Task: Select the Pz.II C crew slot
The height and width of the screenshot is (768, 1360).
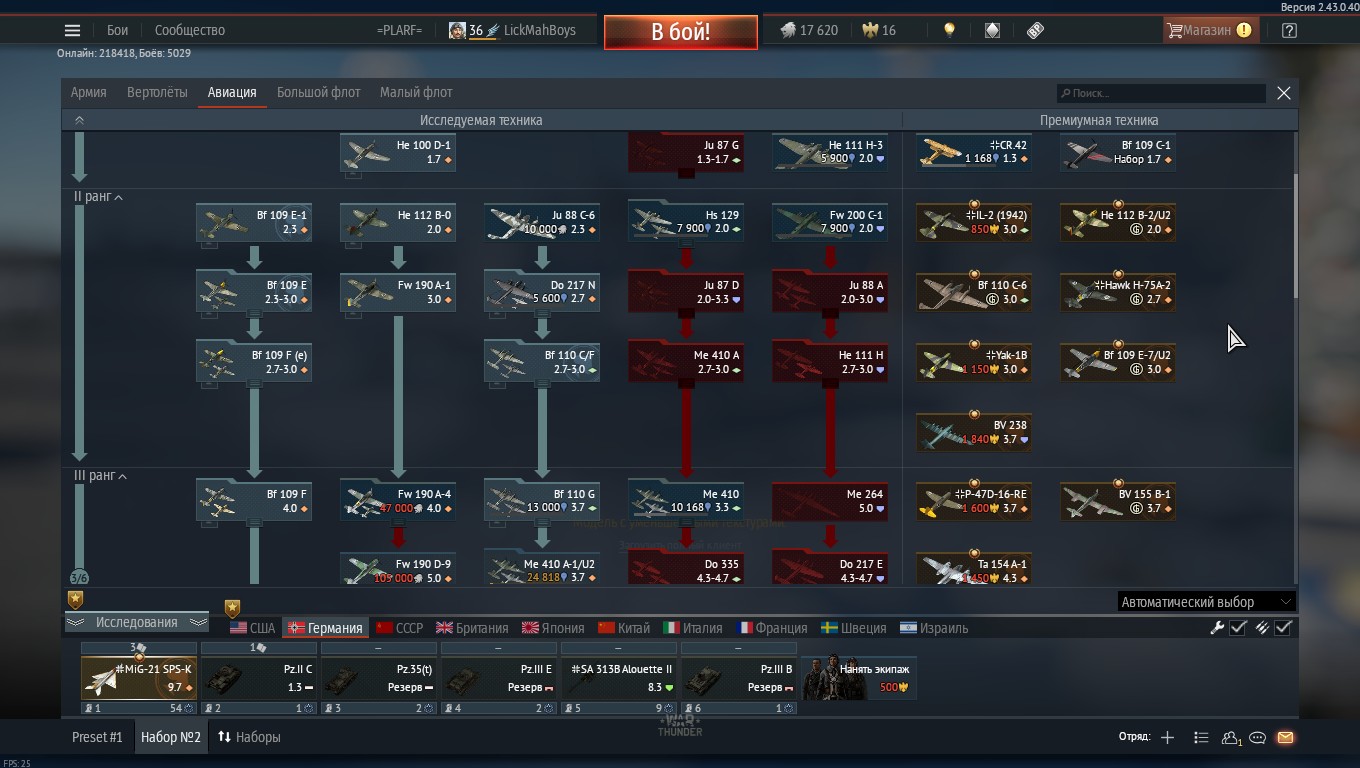Action: (x=259, y=678)
